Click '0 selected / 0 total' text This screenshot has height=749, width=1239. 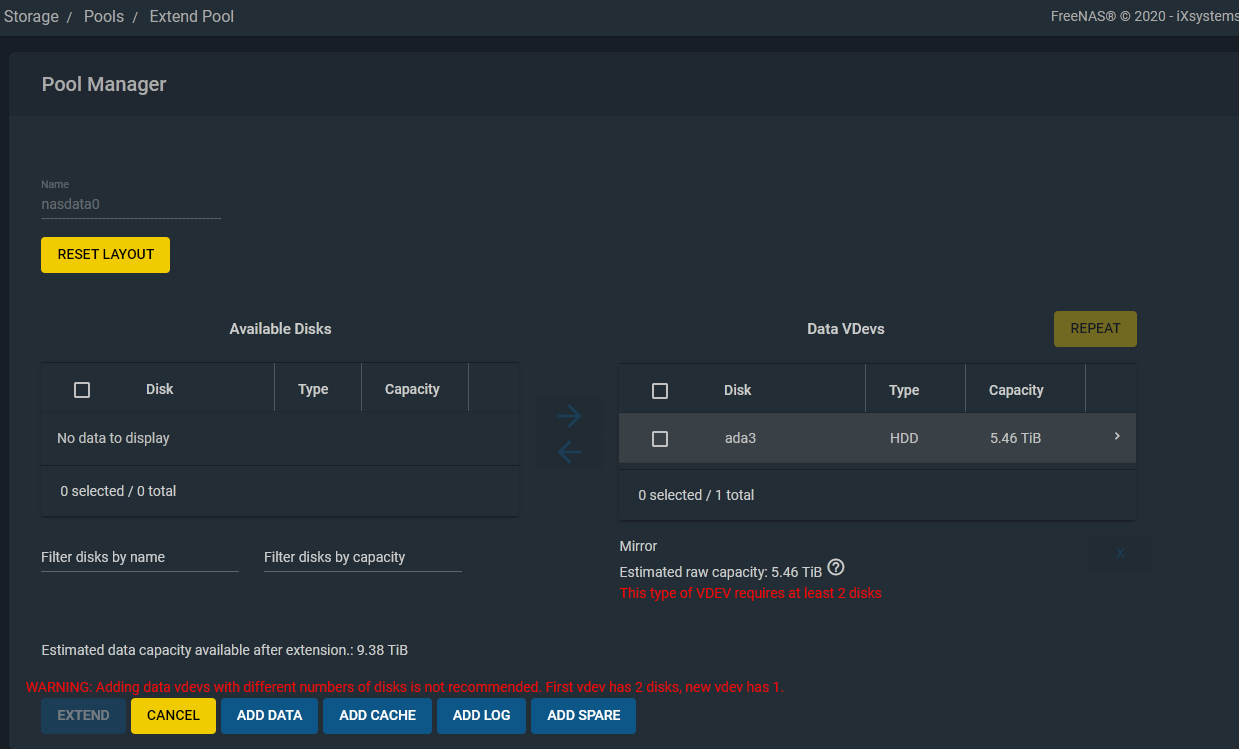(118, 491)
